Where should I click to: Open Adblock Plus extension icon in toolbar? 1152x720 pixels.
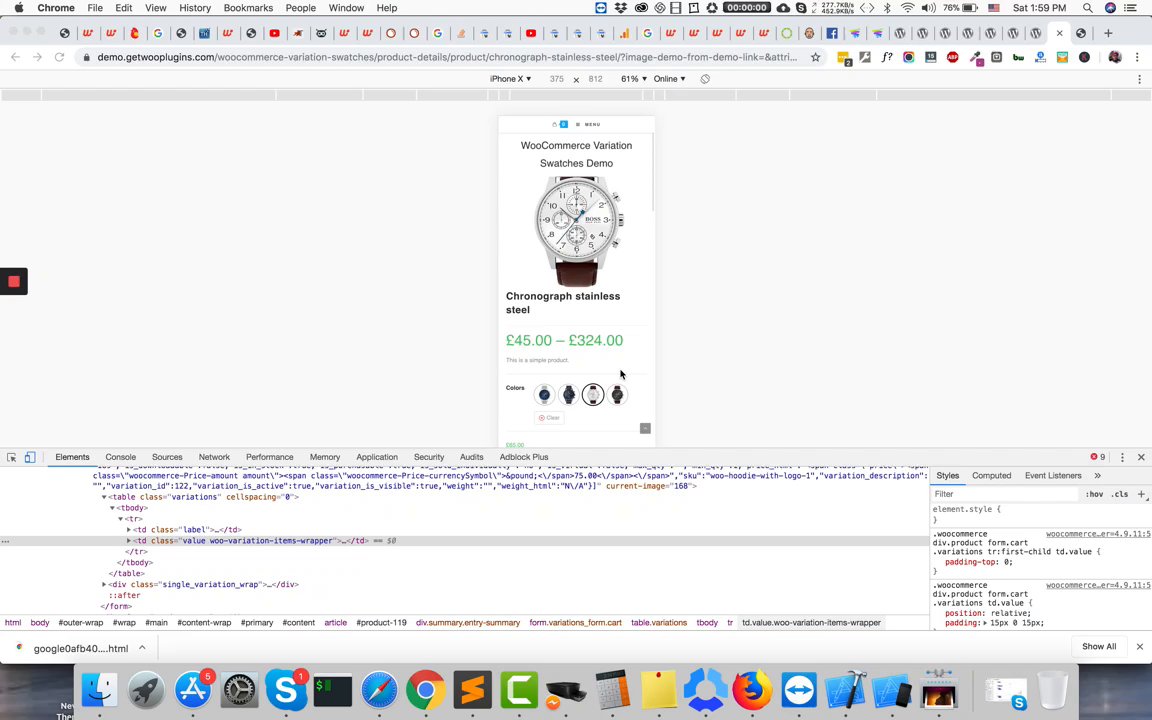click(x=953, y=57)
